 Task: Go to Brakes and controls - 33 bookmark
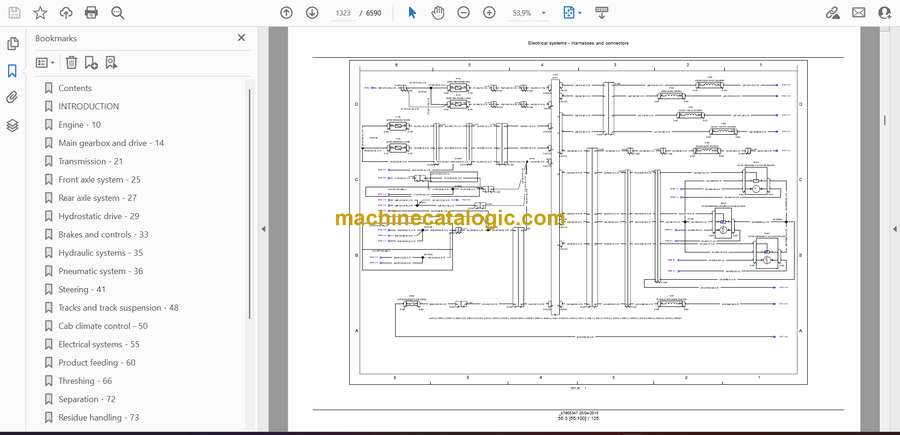click(103, 235)
